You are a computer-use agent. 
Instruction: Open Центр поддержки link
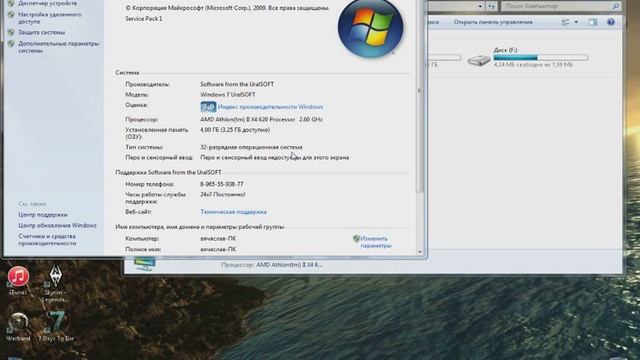(43, 215)
